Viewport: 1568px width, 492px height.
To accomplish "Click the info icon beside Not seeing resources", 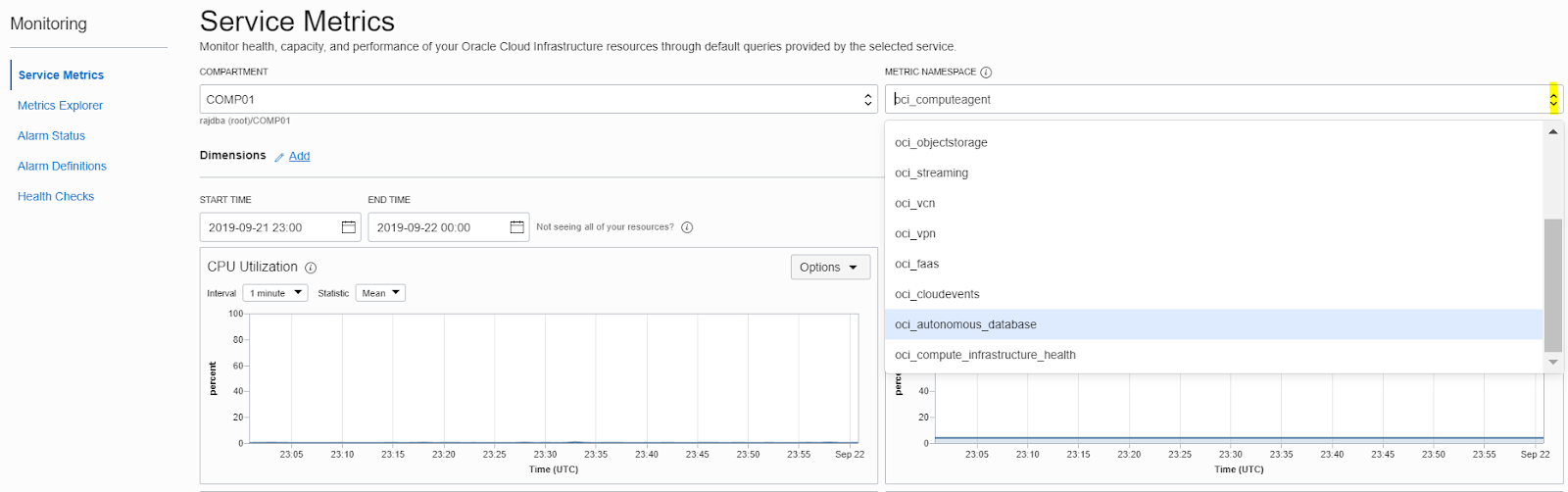I will [687, 227].
